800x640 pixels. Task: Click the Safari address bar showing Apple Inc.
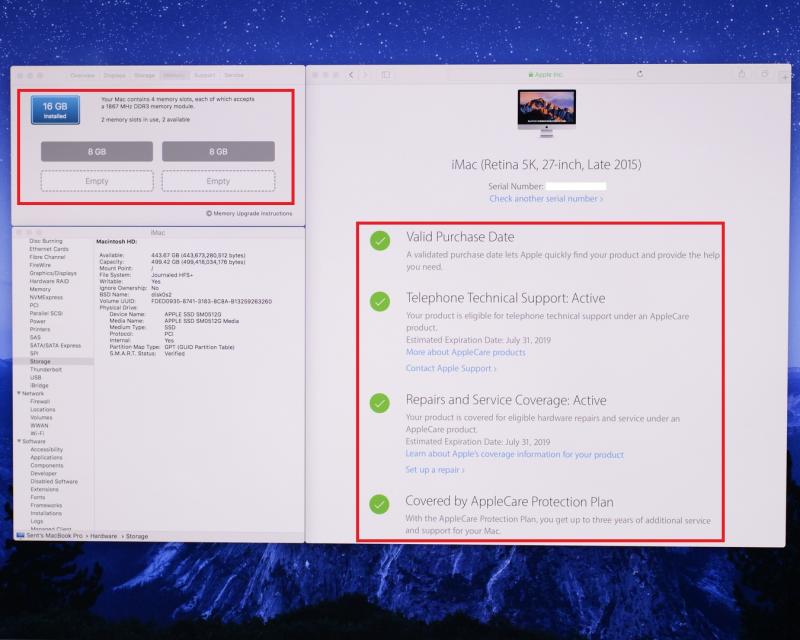tap(546, 75)
